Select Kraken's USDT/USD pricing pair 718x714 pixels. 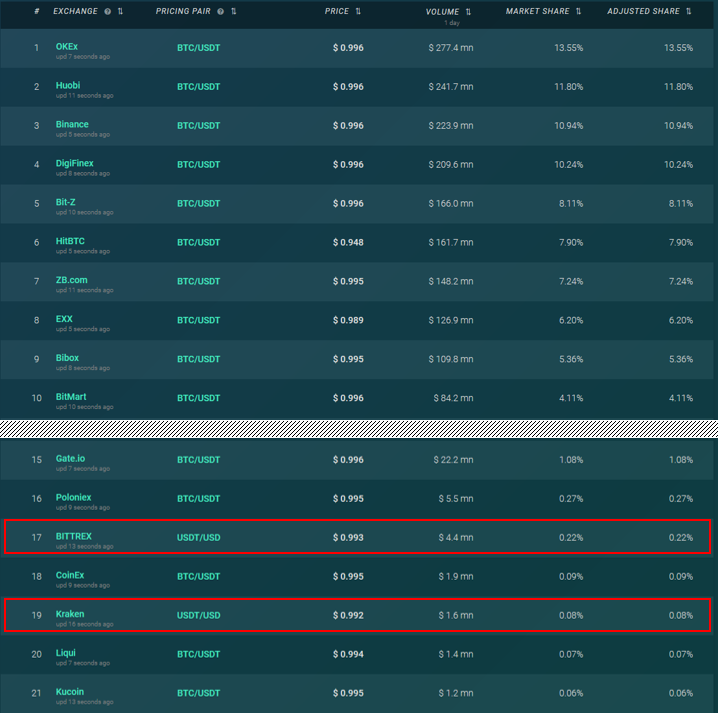199,616
